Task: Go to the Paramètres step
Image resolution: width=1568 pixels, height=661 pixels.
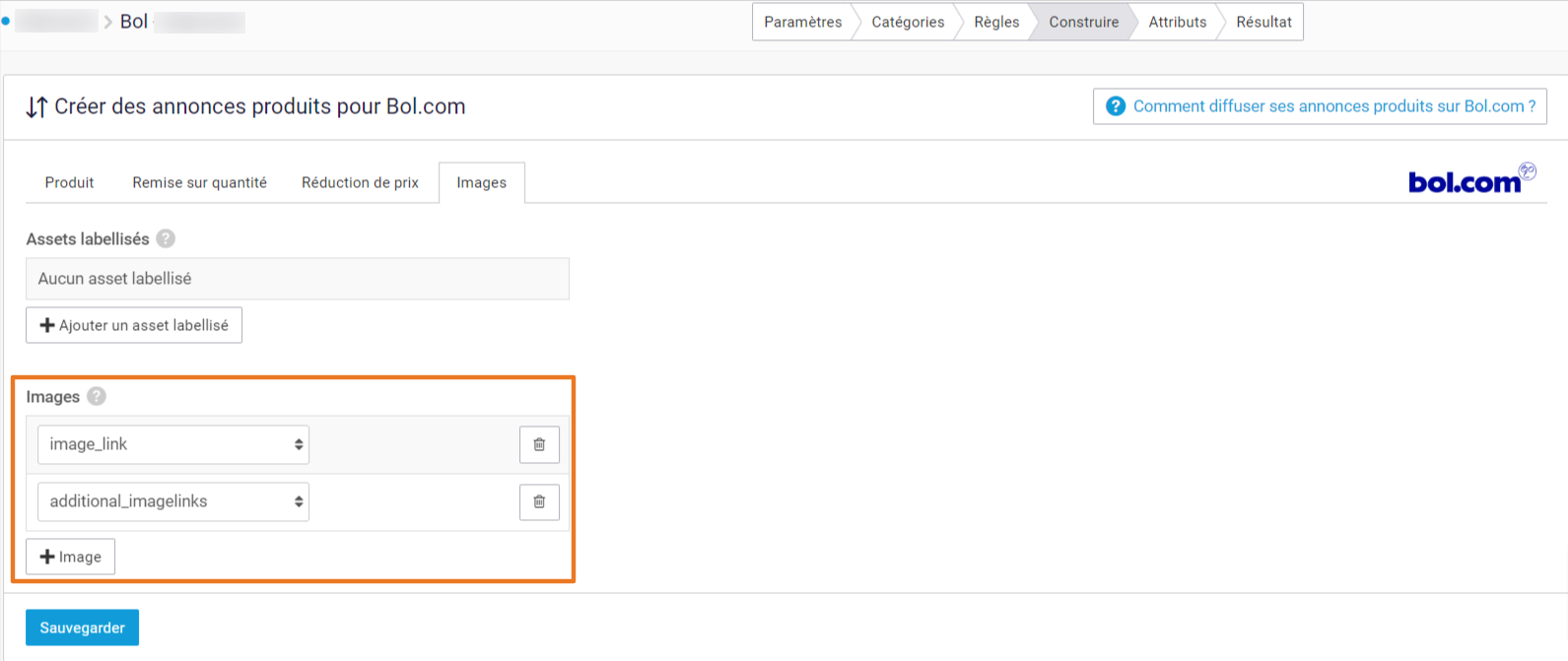Action: coord(802,22)
